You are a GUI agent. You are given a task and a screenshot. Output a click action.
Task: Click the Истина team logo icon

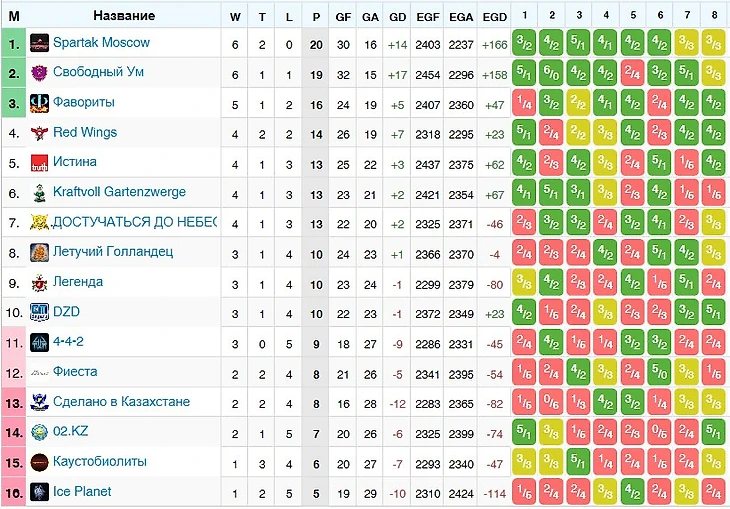click(39, 163)
